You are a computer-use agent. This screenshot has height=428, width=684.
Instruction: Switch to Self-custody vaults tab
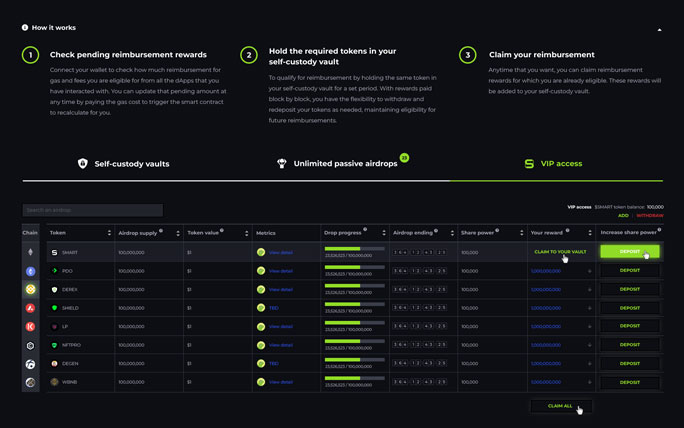click(123, 164)
